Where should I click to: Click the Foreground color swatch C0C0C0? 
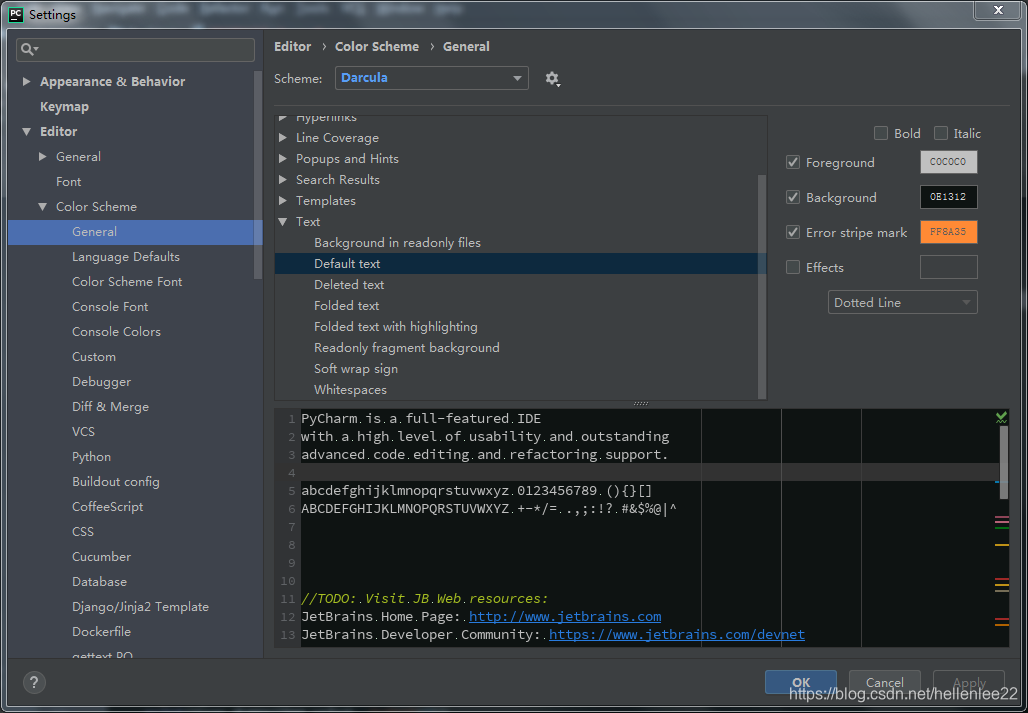tap(949, 163)
